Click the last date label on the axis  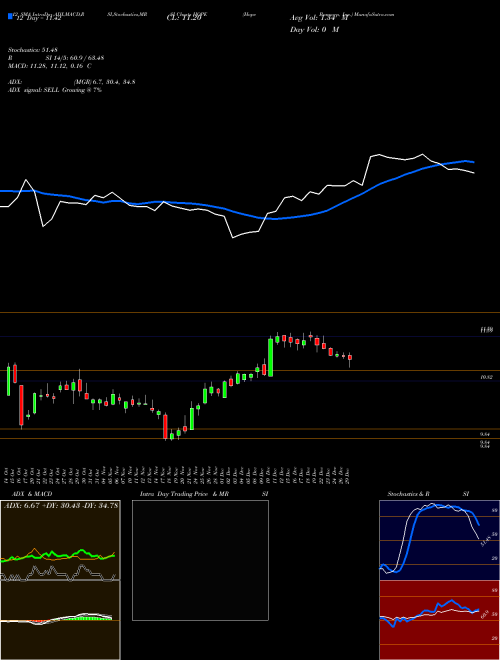(x=349, y=474)
